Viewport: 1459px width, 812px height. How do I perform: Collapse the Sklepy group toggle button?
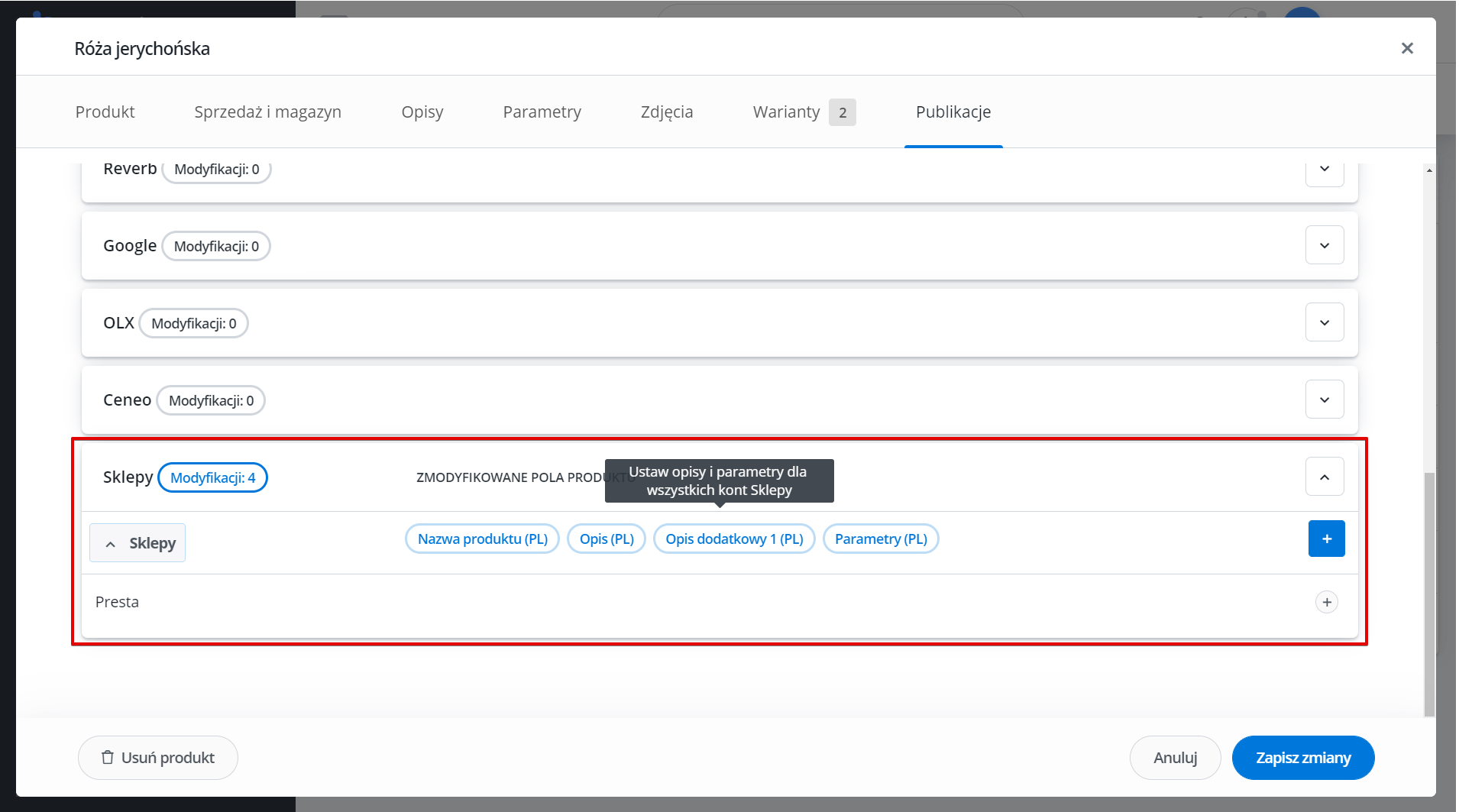(137, 543)
